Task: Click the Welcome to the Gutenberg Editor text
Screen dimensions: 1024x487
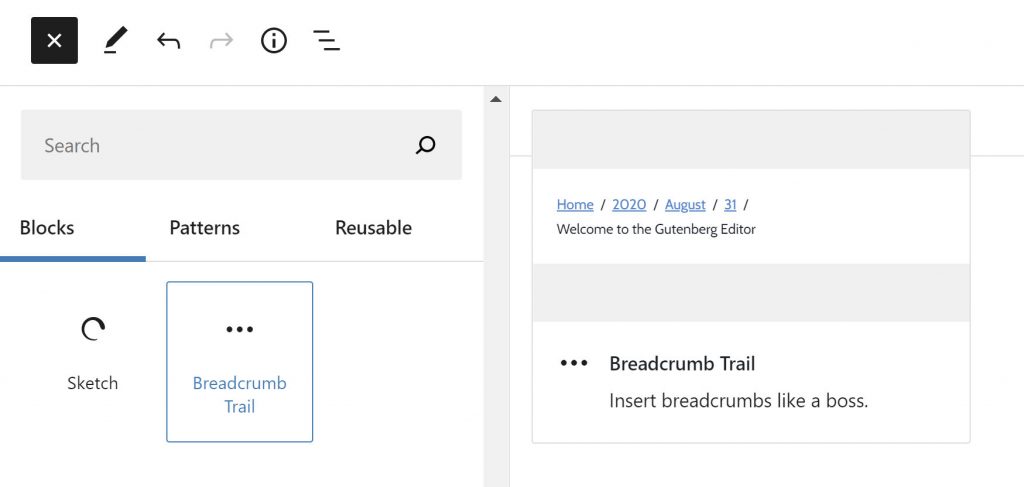Action: pos(656,229)
